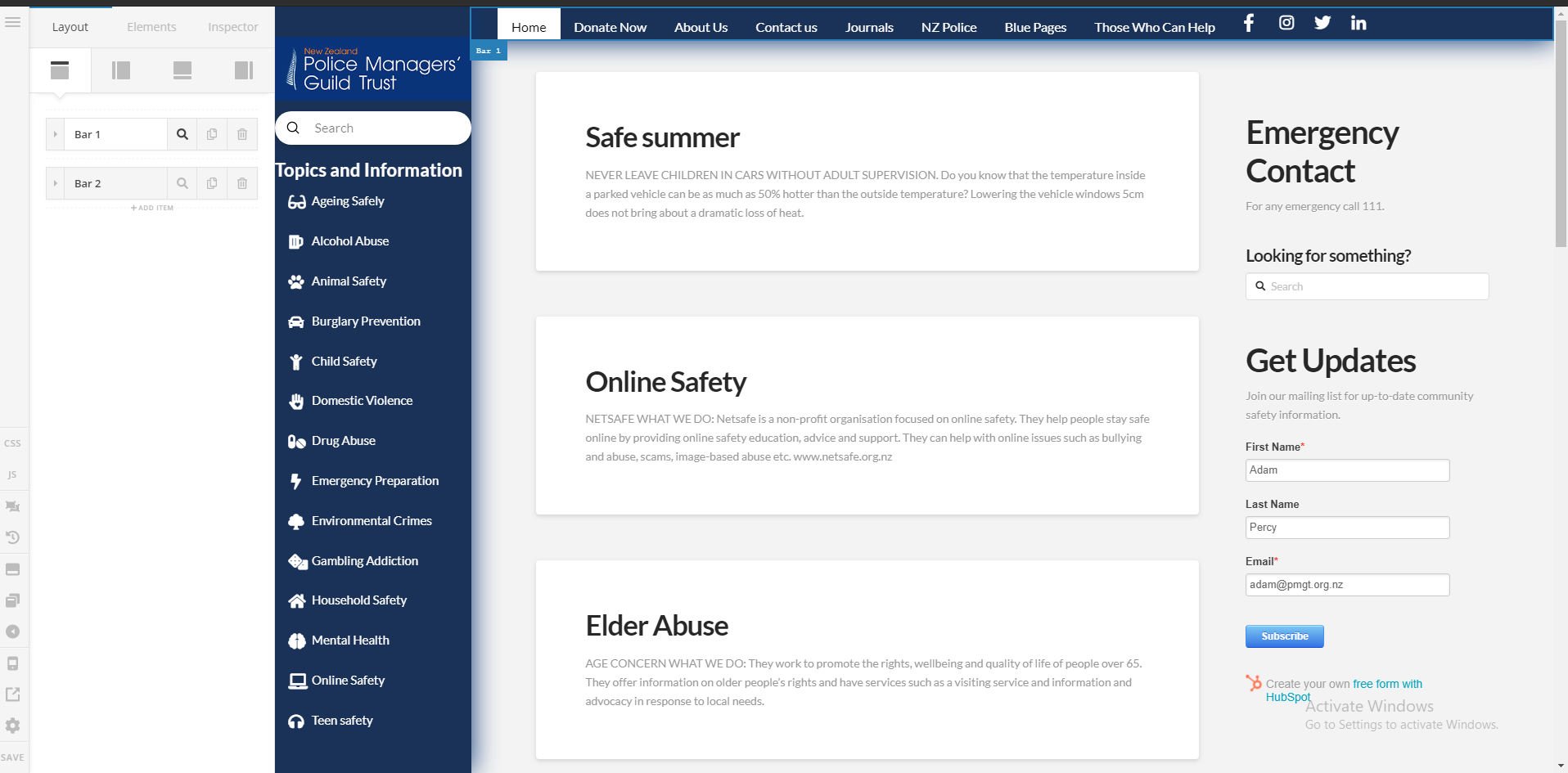Open the Home menu item

point(529,27)
